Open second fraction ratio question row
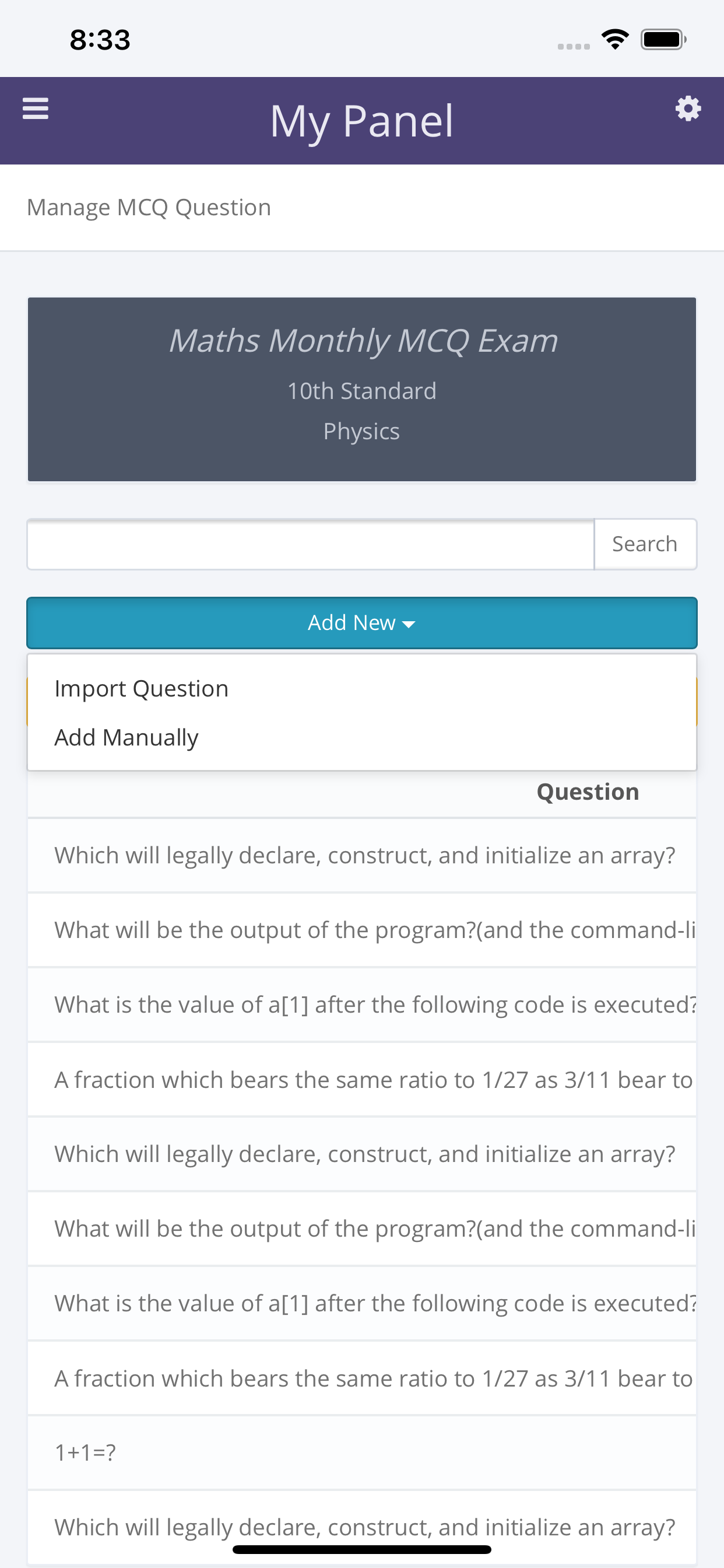This screenshot has width=724, height=1568. point(362,1378)
